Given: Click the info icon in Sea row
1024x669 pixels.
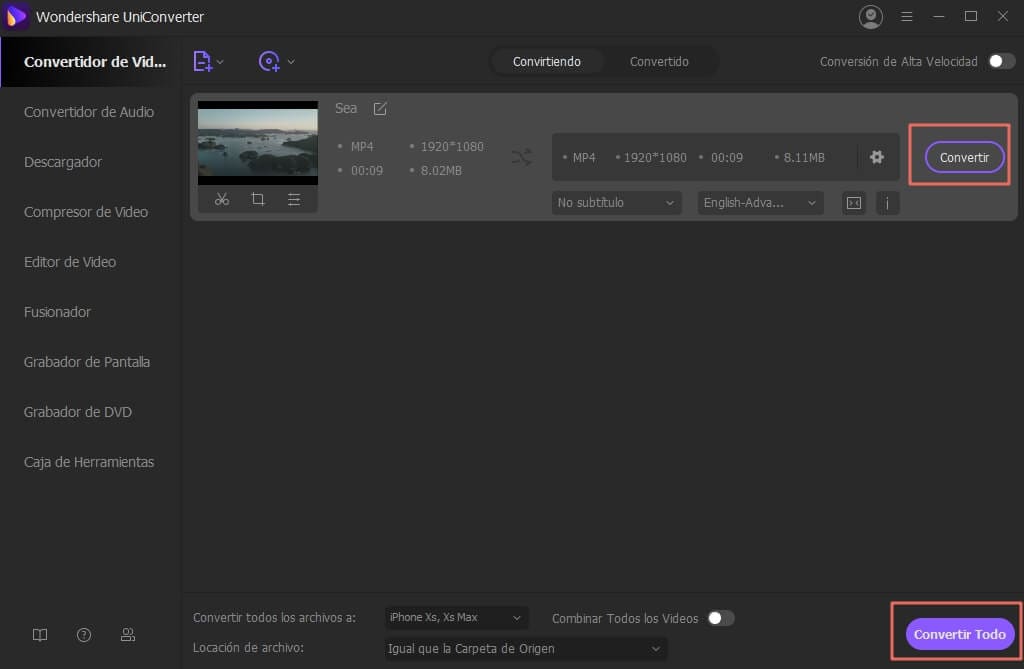Looking at the screenshot, I should pos(887,203).
